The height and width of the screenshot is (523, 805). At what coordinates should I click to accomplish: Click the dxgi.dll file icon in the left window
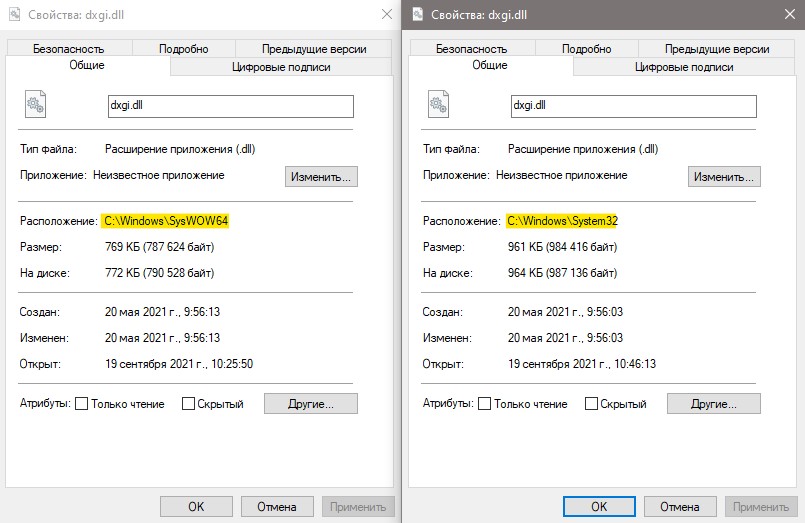35,104
